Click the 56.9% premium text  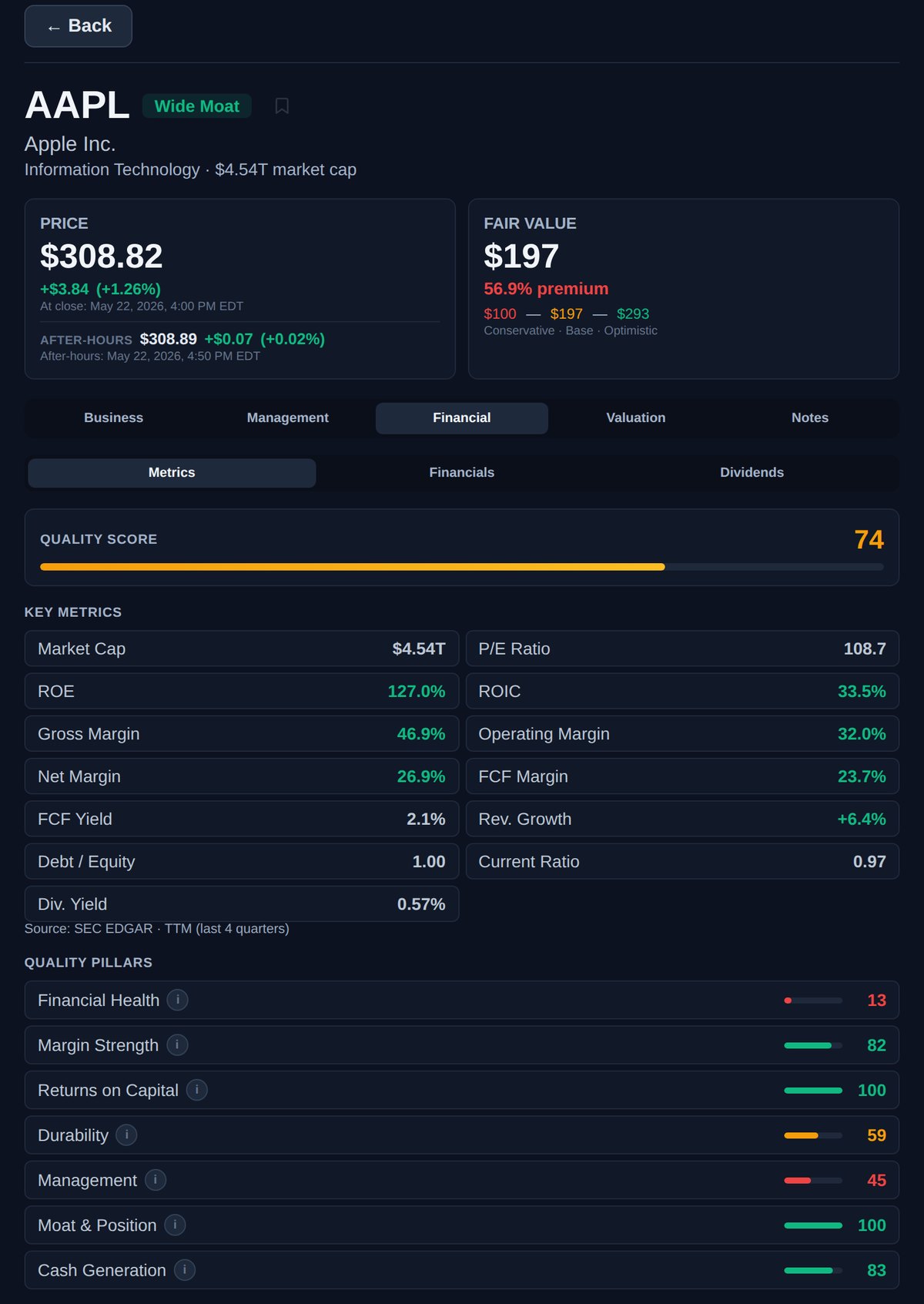pos(546,289)
